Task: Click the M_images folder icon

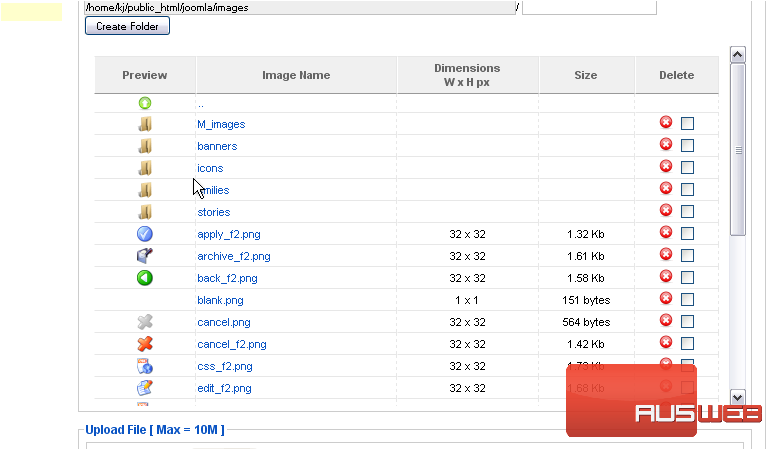Action: tap(145, 124)
